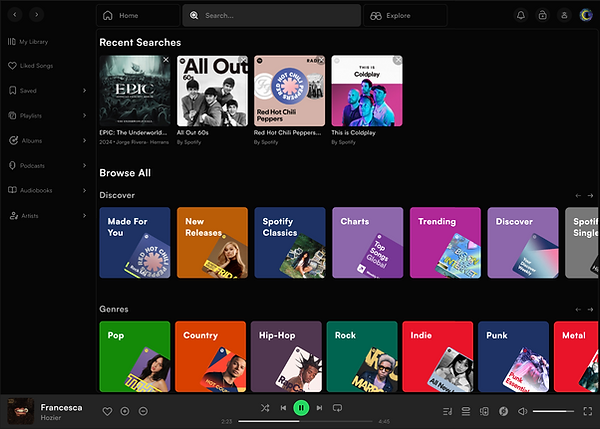Click the minus circle icon for Francesca

pyautogui.click(x=143, y=411)
